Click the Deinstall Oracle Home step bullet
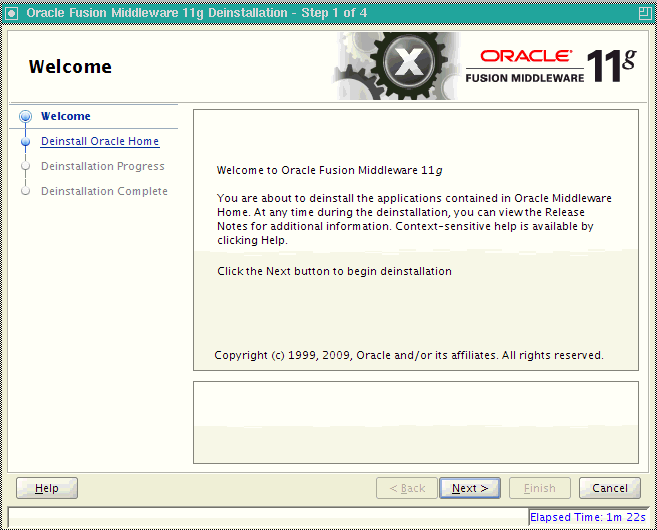This screenshot has width=657, height=530. [26, 142]
